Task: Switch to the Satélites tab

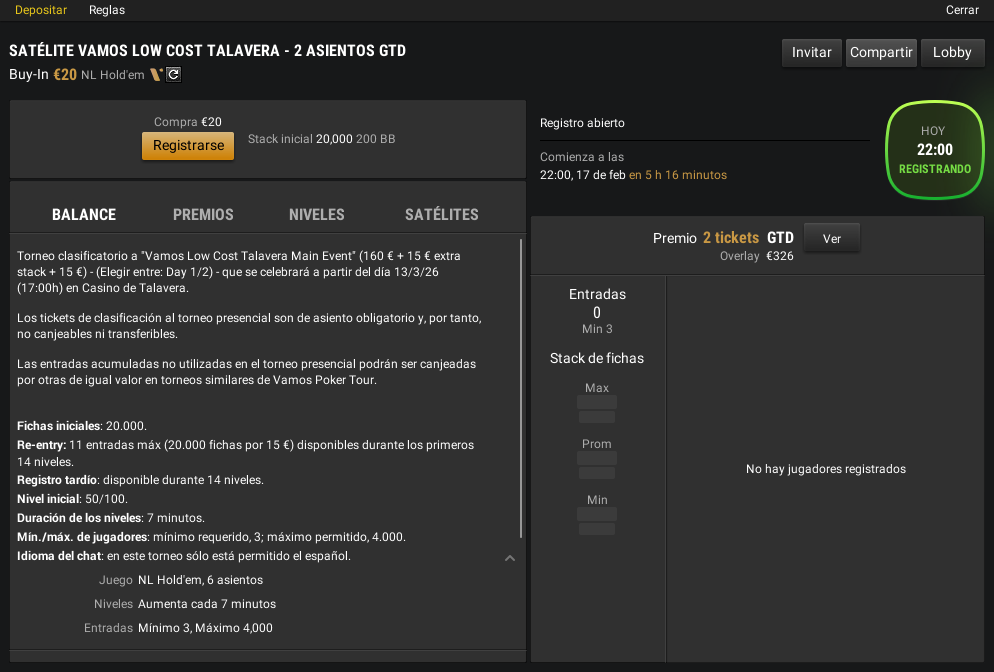Action: (x=442, y=214)
